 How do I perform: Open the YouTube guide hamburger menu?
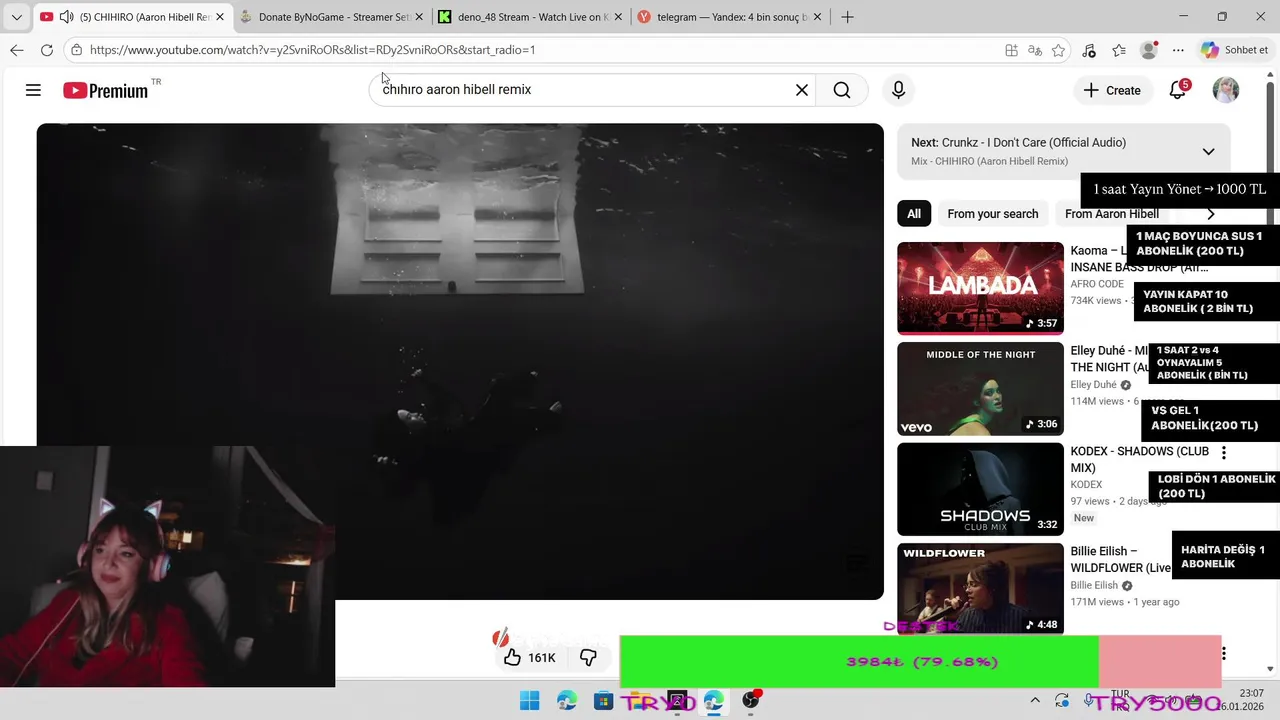[x=33, y=90]
